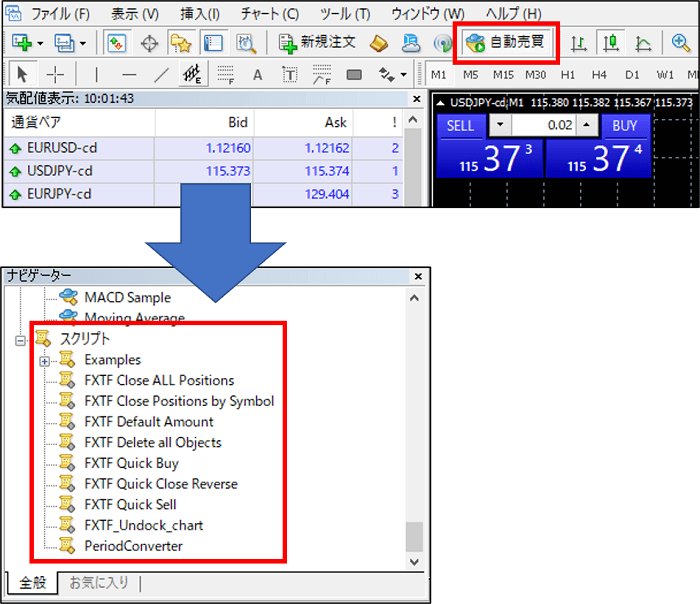
Task: Switch chart to M5 timeframe
Action: click(x=471, y=75)
